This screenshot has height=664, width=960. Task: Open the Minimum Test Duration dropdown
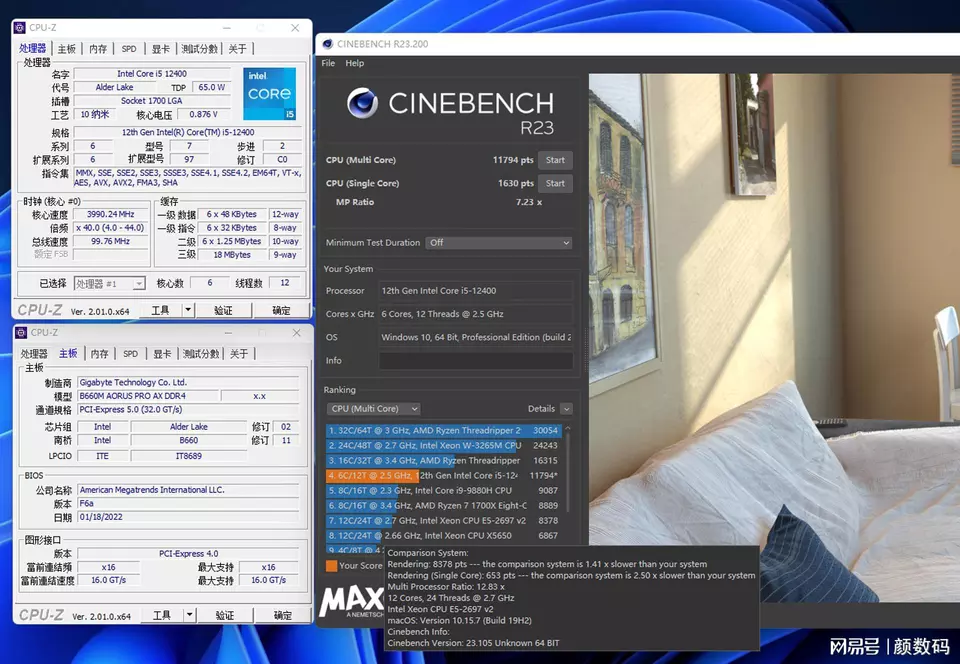[499, 242]
